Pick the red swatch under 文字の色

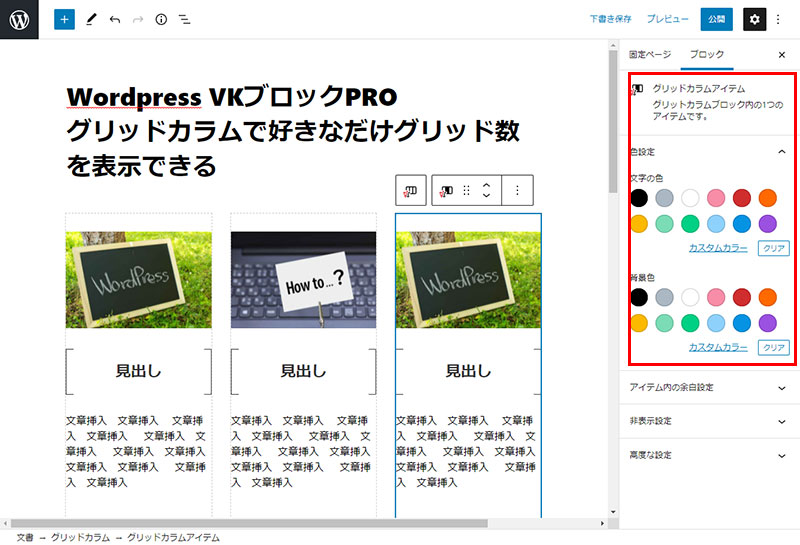(741, 198)
